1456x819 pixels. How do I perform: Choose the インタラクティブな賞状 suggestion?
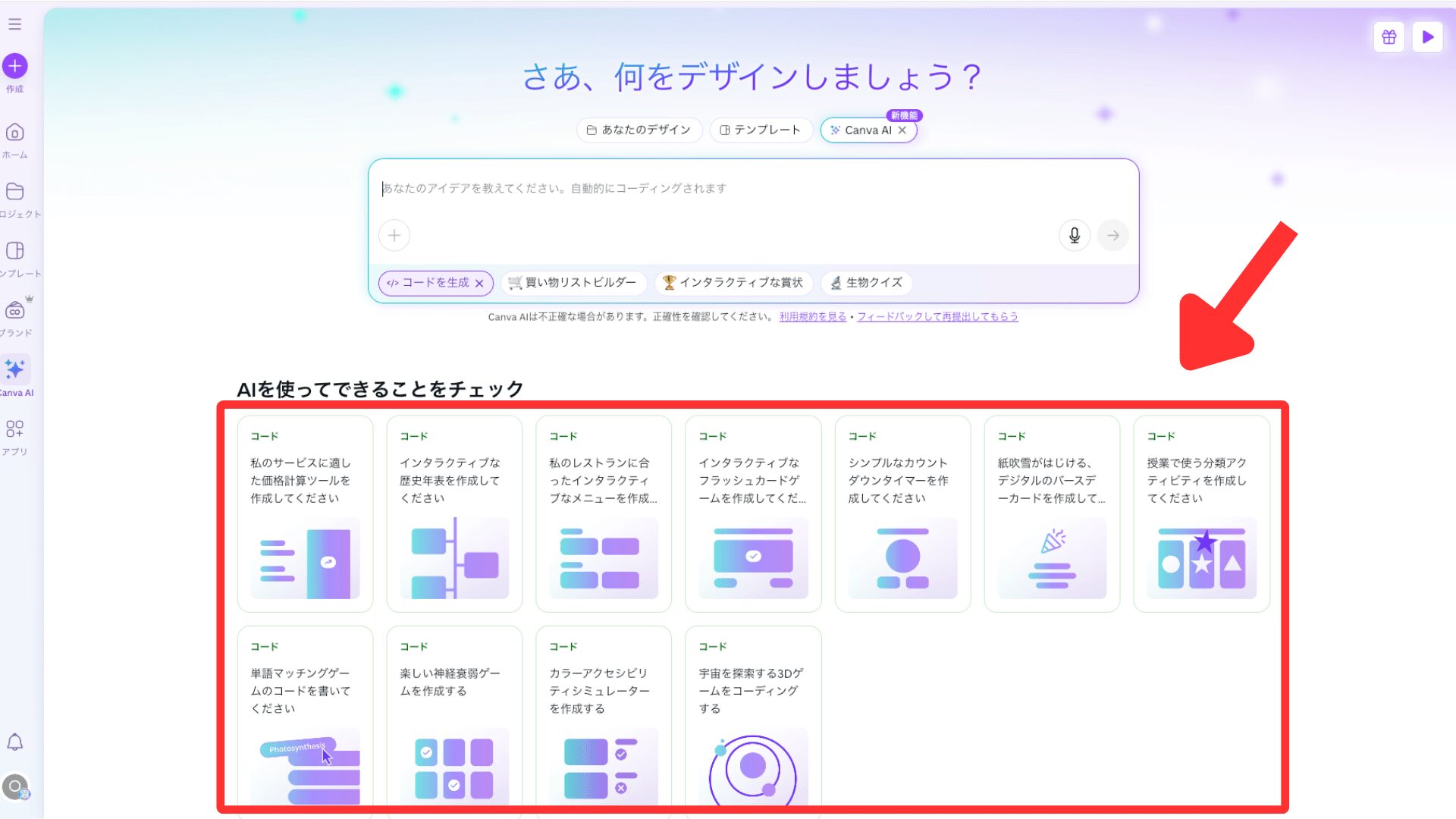(x=733, y=283)
